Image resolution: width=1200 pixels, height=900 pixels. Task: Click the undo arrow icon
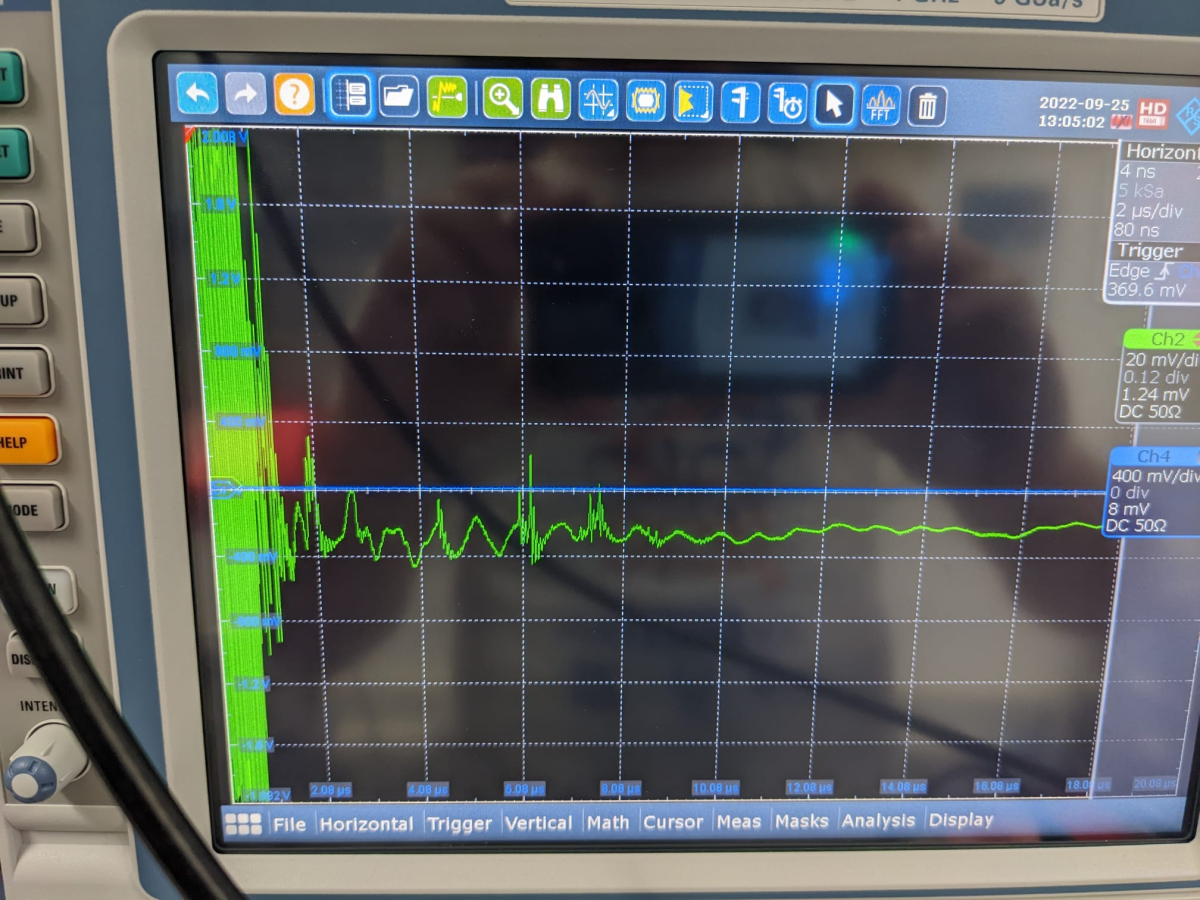tap(197, 96)
